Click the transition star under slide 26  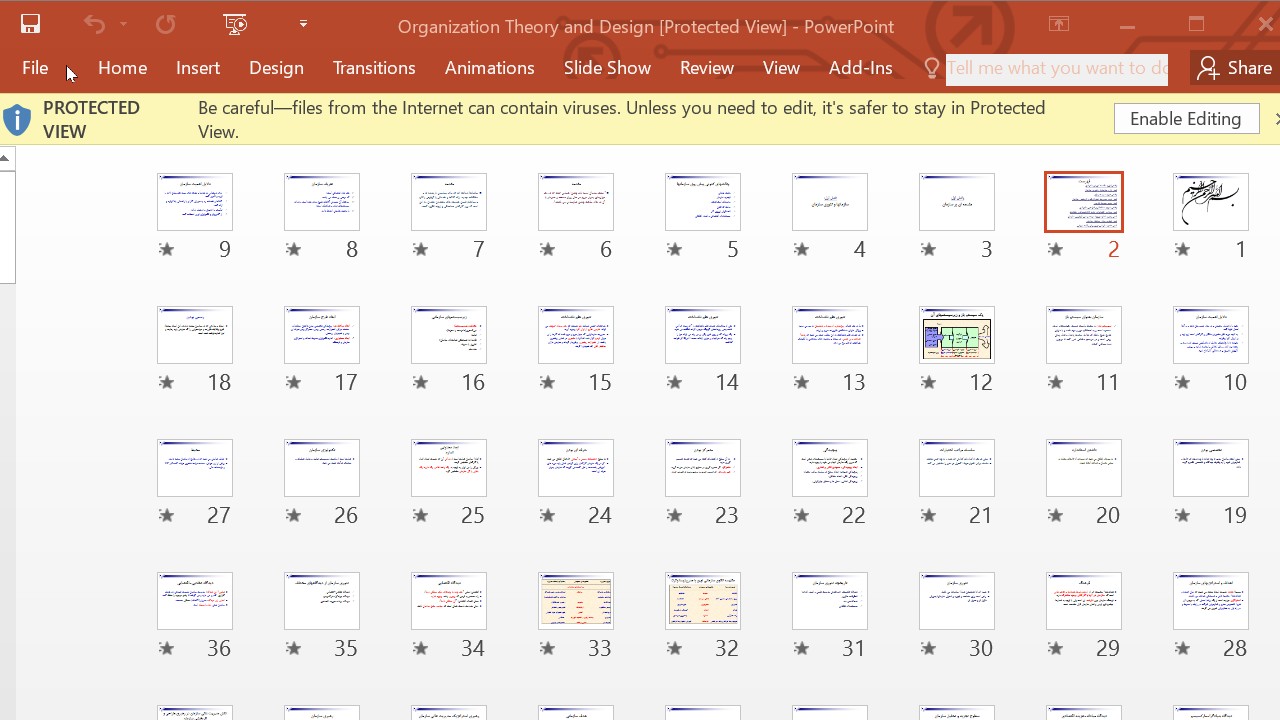tap(294, 516)
